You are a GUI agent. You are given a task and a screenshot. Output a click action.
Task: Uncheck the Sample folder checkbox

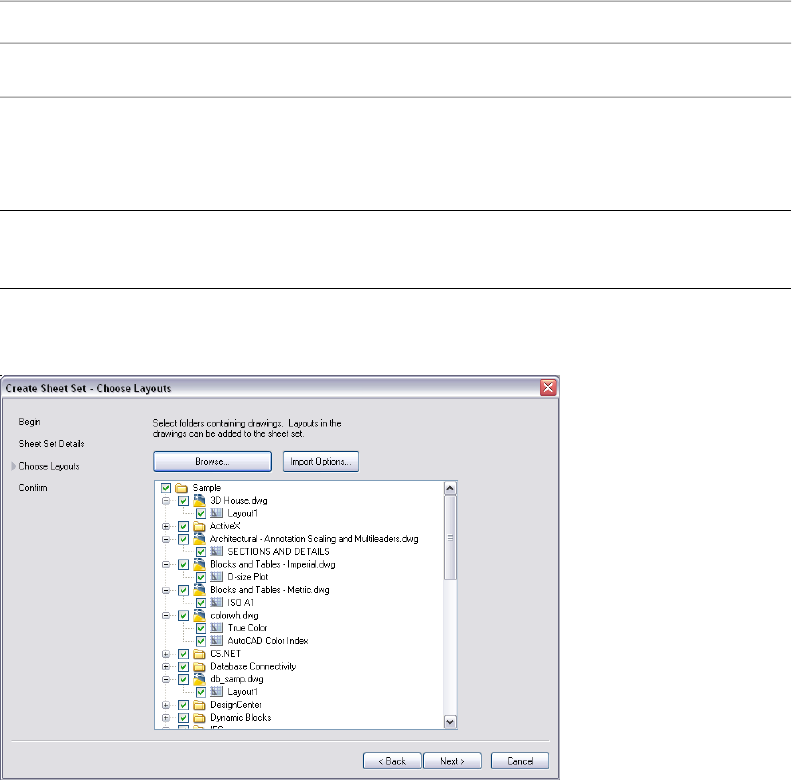[x=166, y=488]
